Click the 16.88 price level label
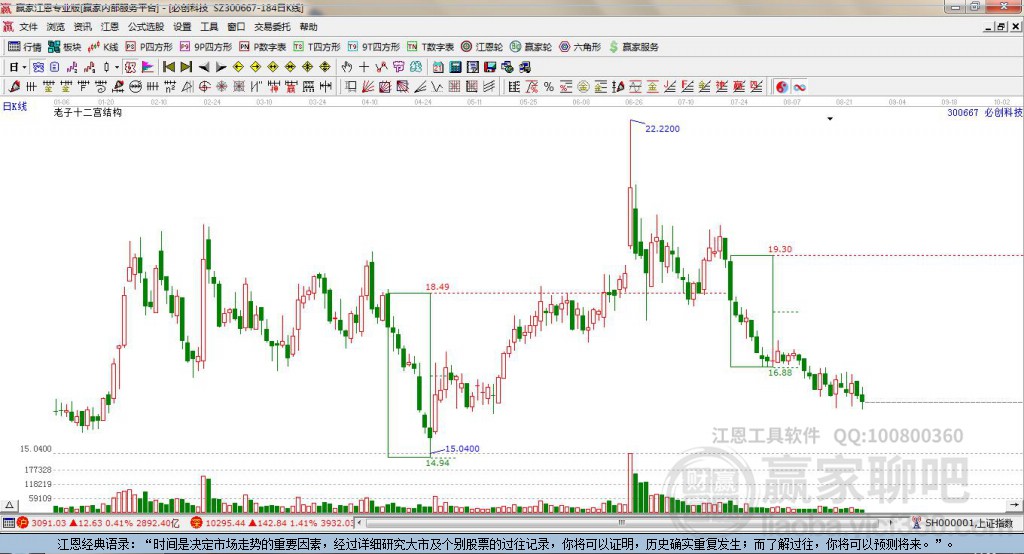 pyautogui.click(x=780, y=372)
